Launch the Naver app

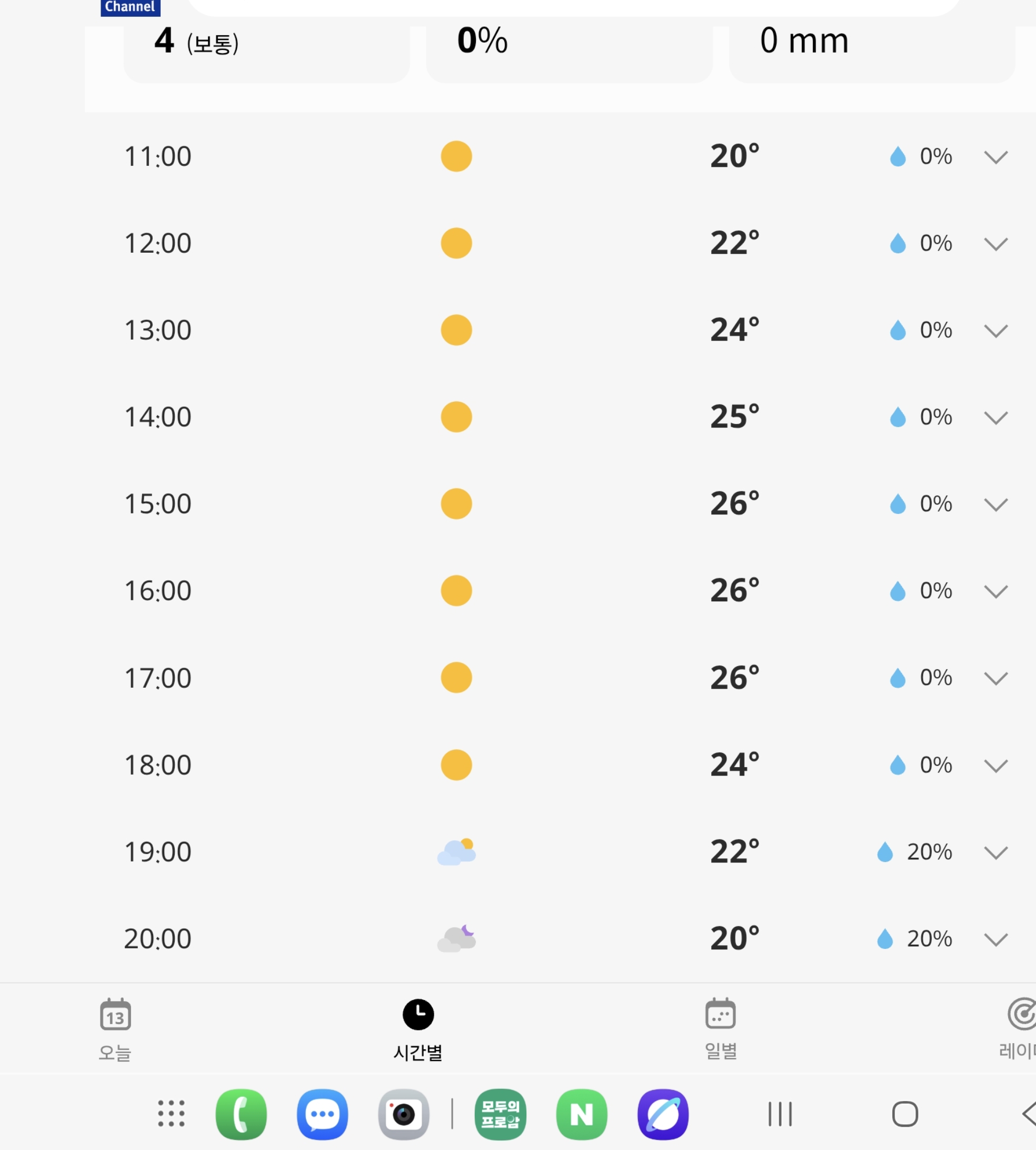581,1114
